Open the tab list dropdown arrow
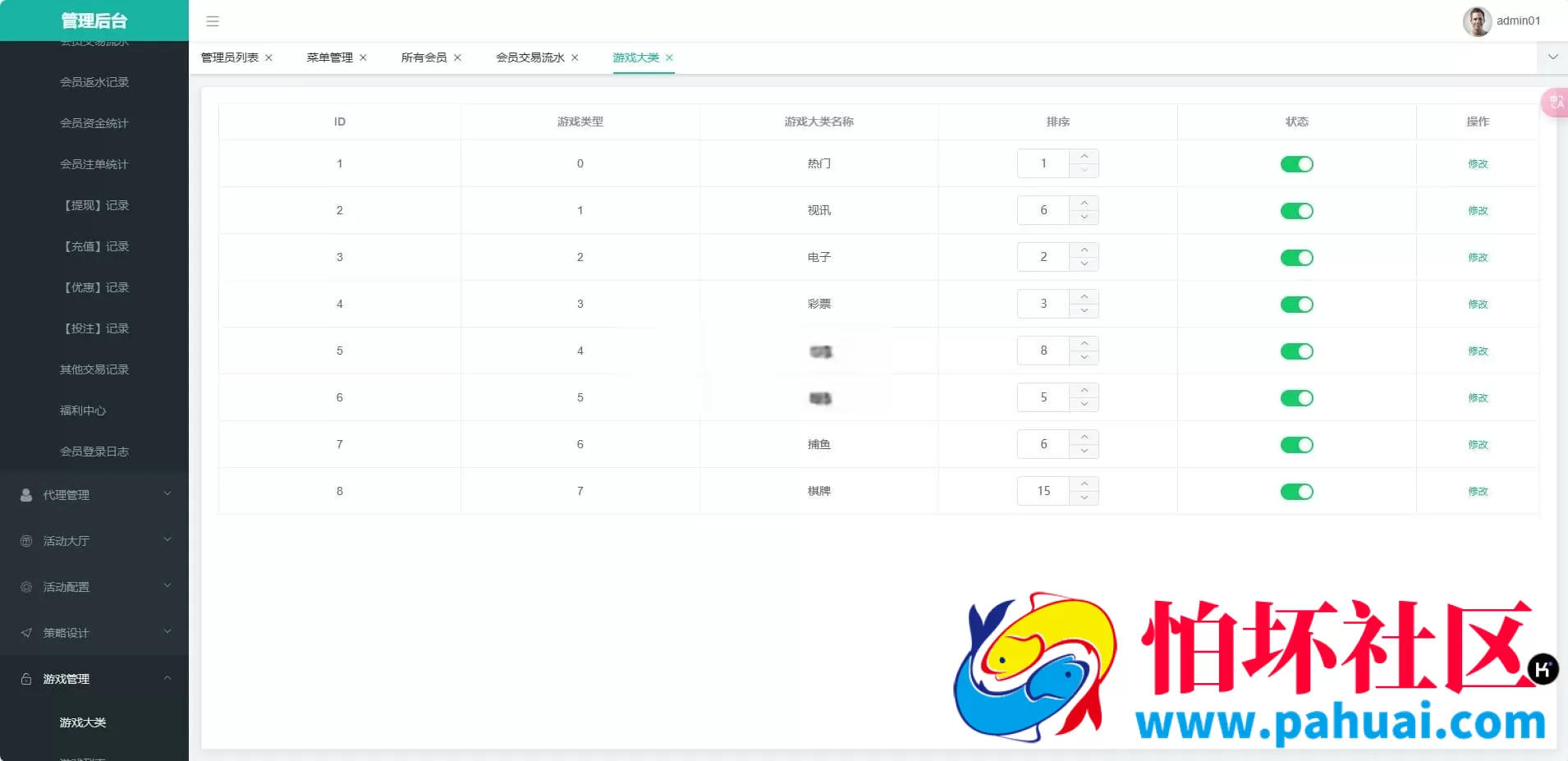Viewport: 1568px width, 761px height. pyautogui.click(x=1552, y=57)
